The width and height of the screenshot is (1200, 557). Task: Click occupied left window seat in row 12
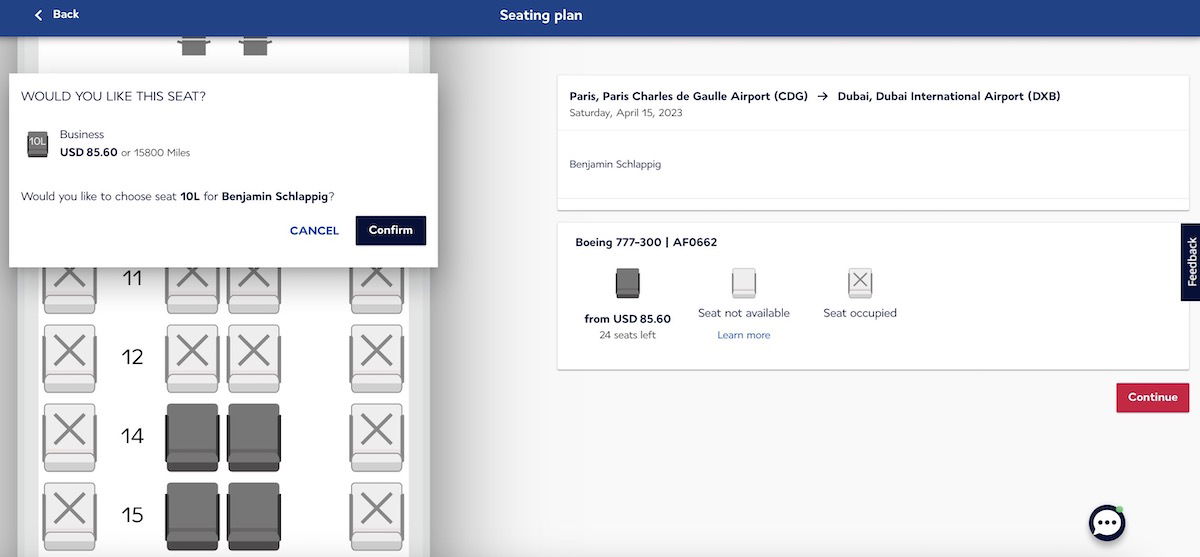pyautogui.click(x=69, y=358)
